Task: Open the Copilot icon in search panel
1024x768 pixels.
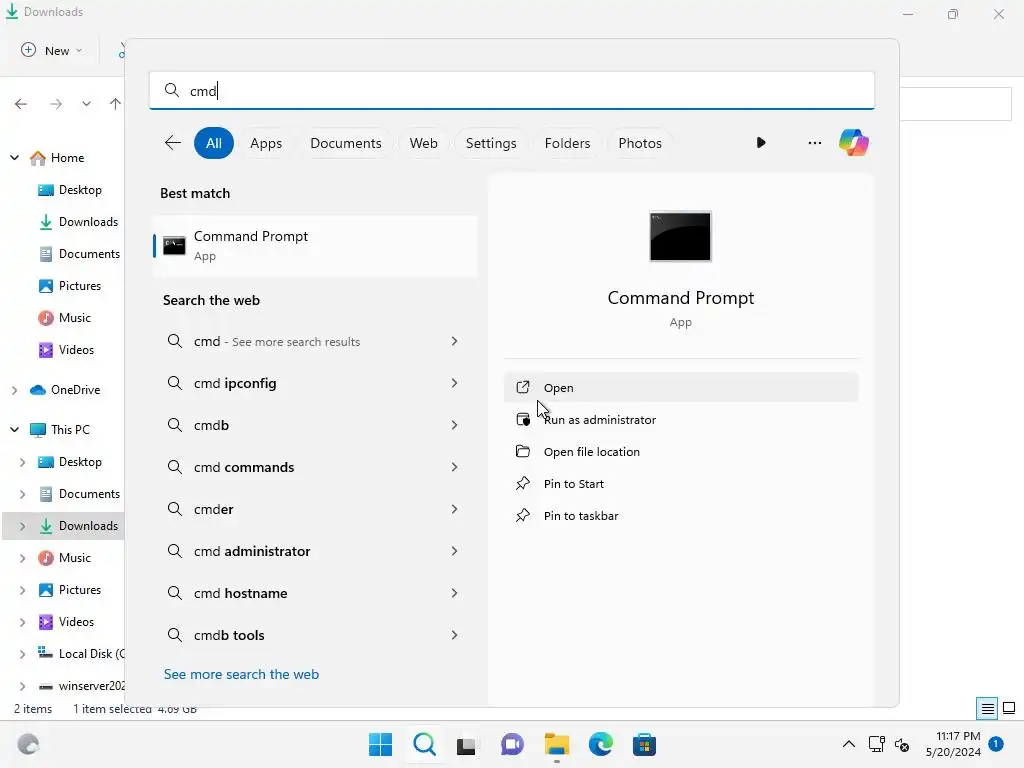Action: pos(854,142)
